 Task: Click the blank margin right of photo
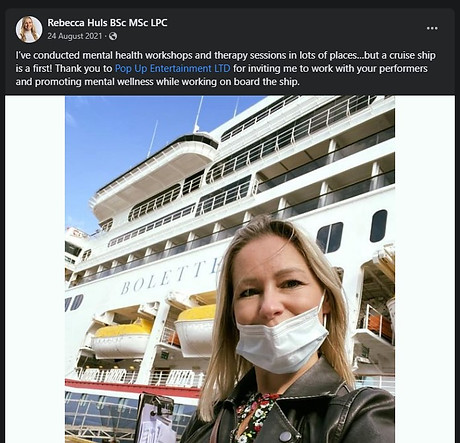(425, 269)
